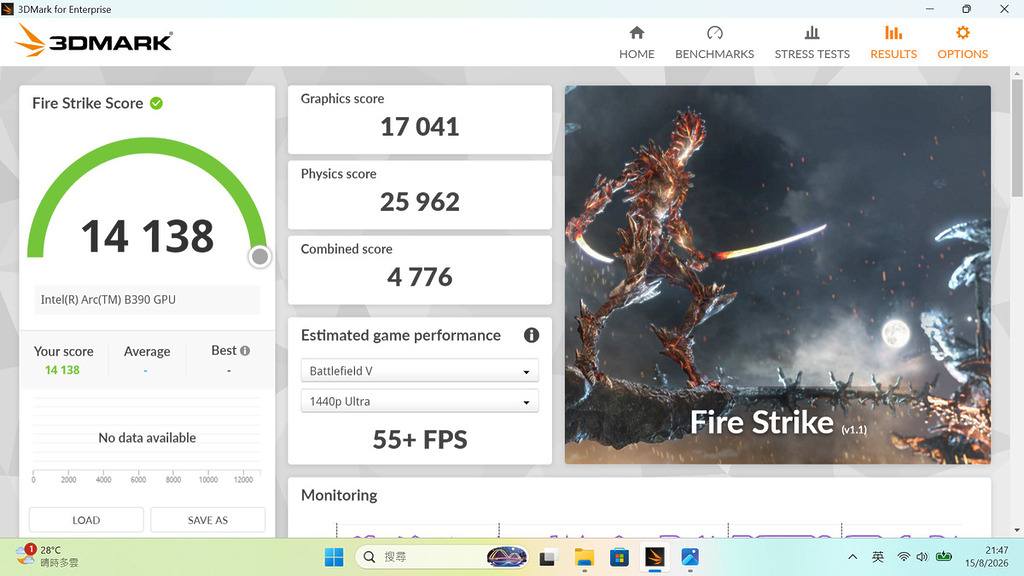The height and width of the screenshot is (576, 1024).
Task: Click the score gauge end knob
Action: [x=260, y=257]
